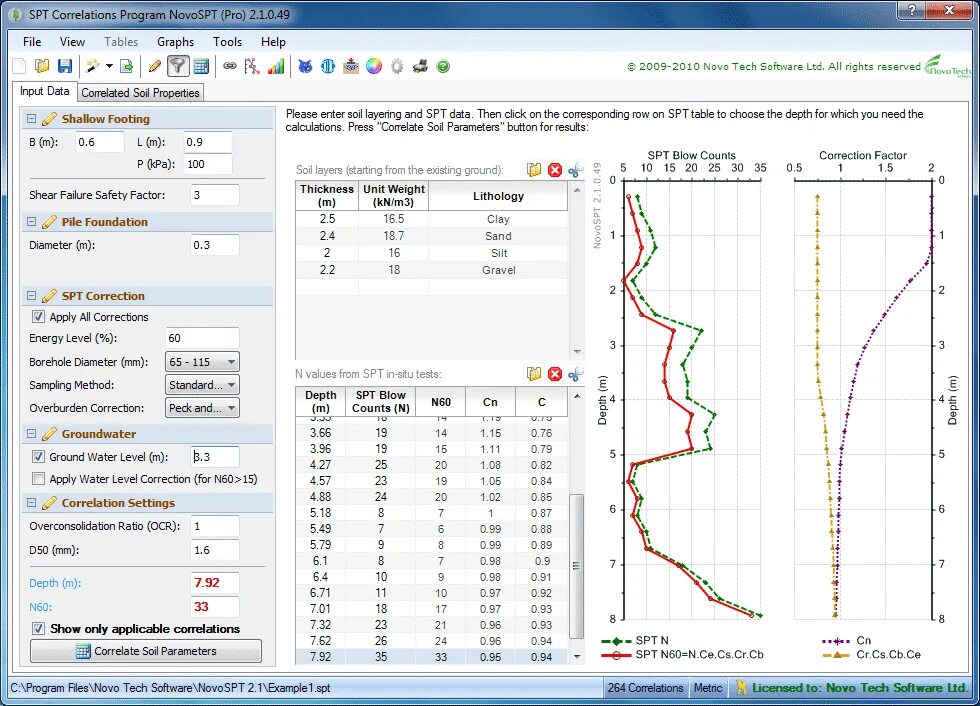Select the Clay lithology cell
The width and height of the screenshot is (980, 706).
tap(498, 219)
